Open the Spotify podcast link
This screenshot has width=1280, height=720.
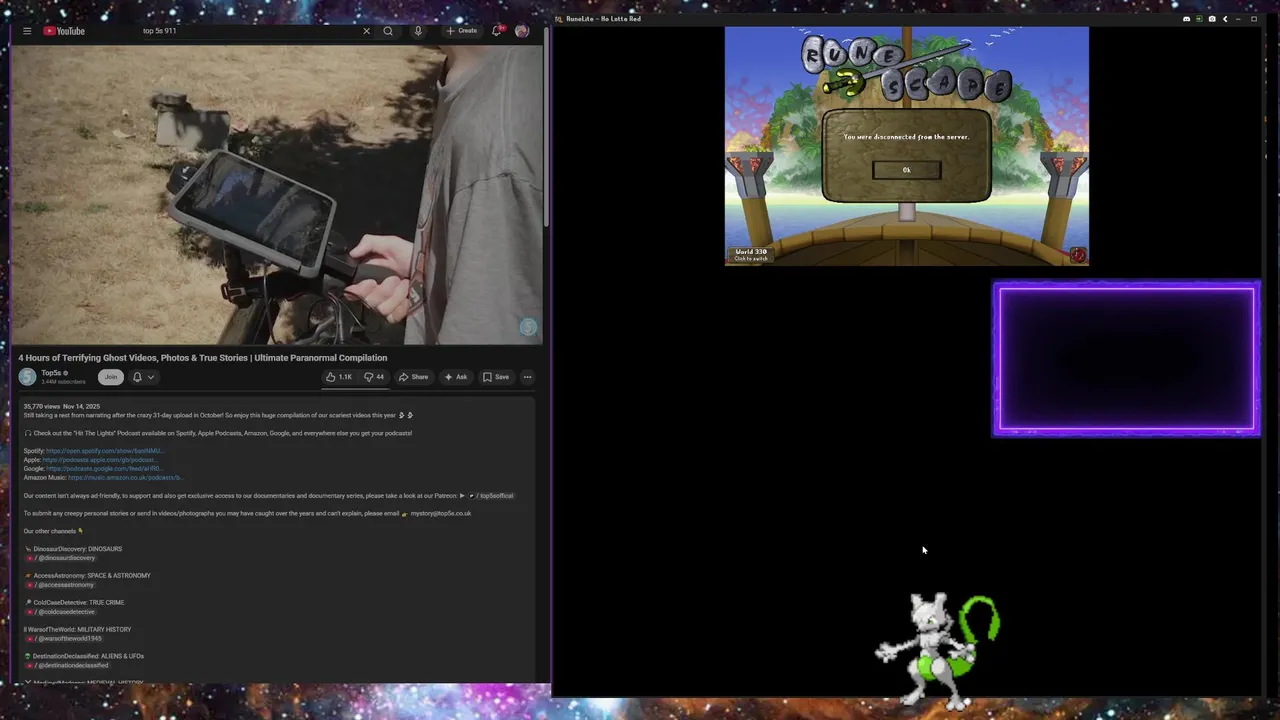pyautogui.click(x=104, y=451)
